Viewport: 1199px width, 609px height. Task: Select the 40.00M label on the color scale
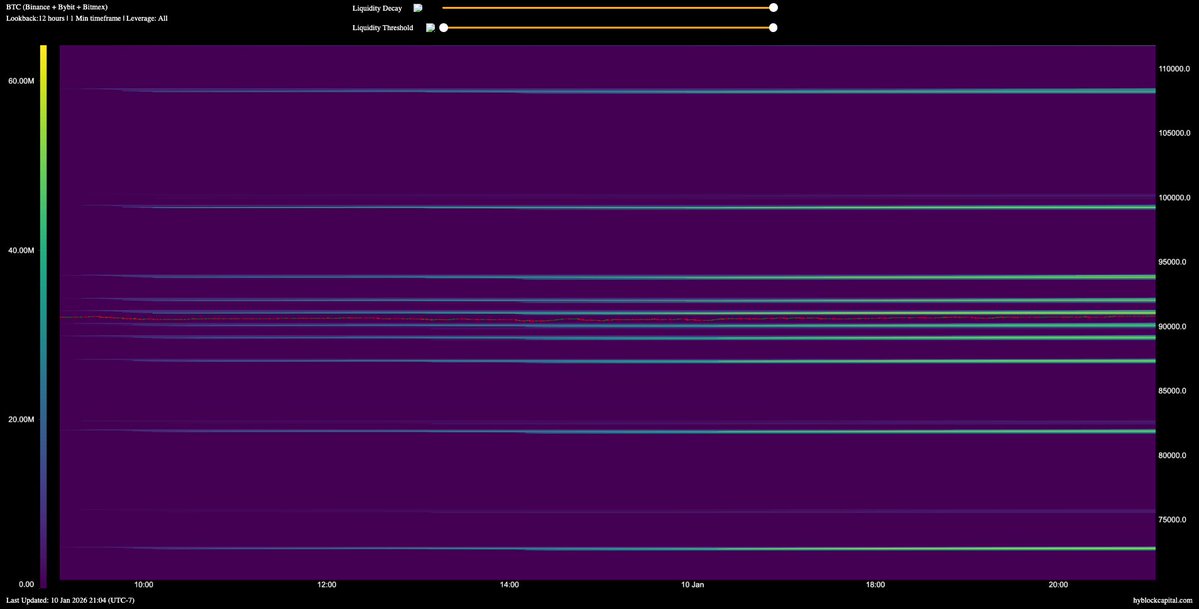coord(22,250)
